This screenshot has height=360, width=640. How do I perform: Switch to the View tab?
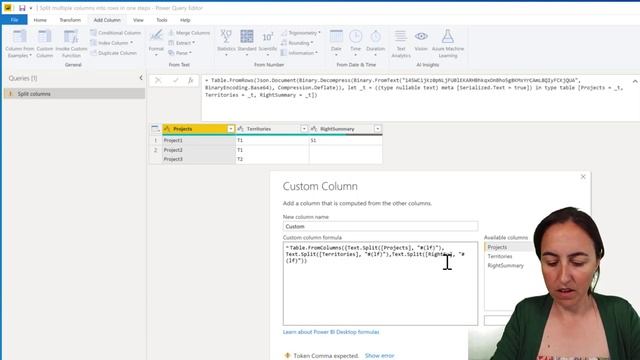pos(138,20)
